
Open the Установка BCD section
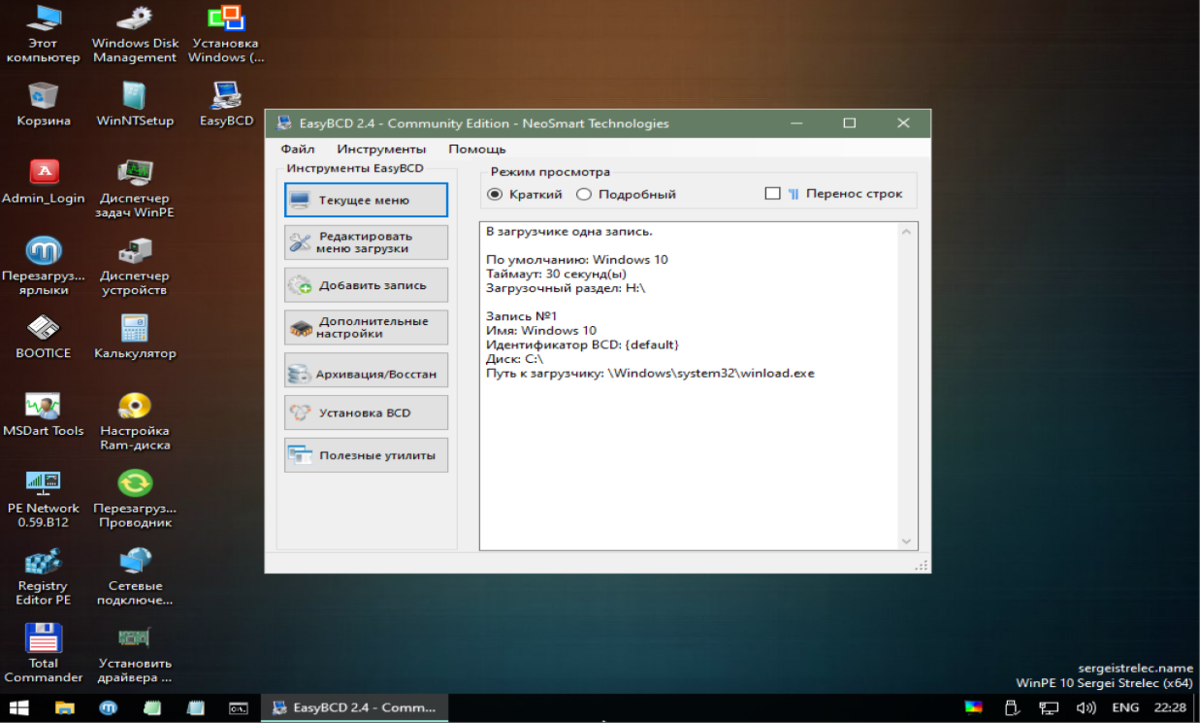(x=366, y=412)
